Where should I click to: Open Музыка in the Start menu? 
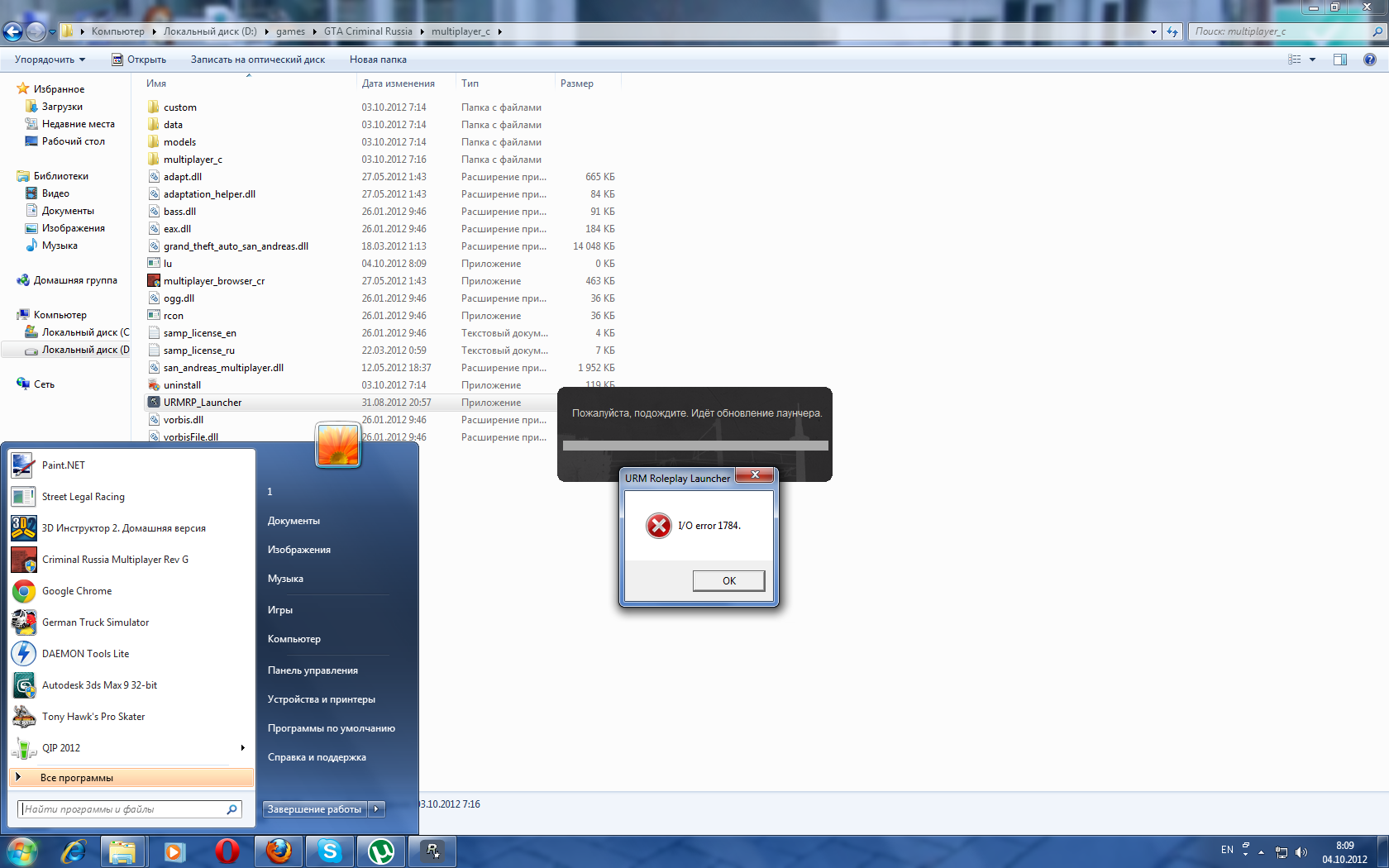285,579
